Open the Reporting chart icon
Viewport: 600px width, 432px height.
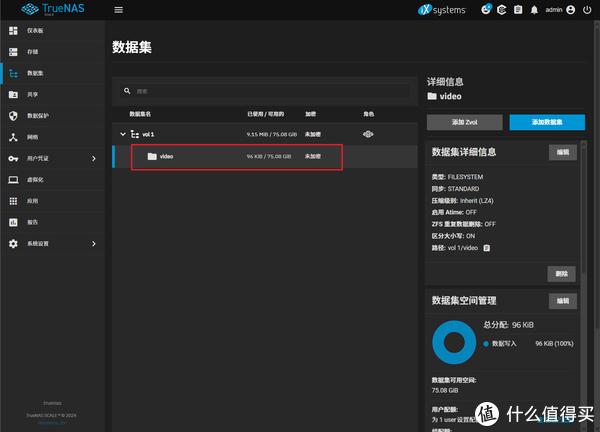[x=13, y=222]
